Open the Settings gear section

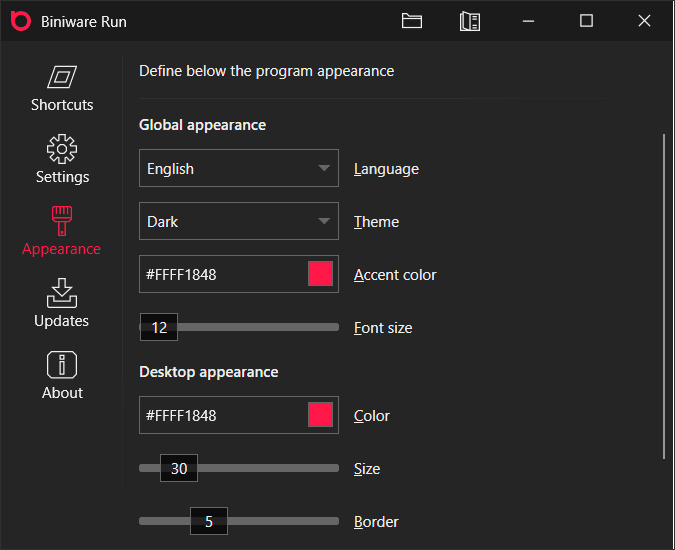[62, 150]
